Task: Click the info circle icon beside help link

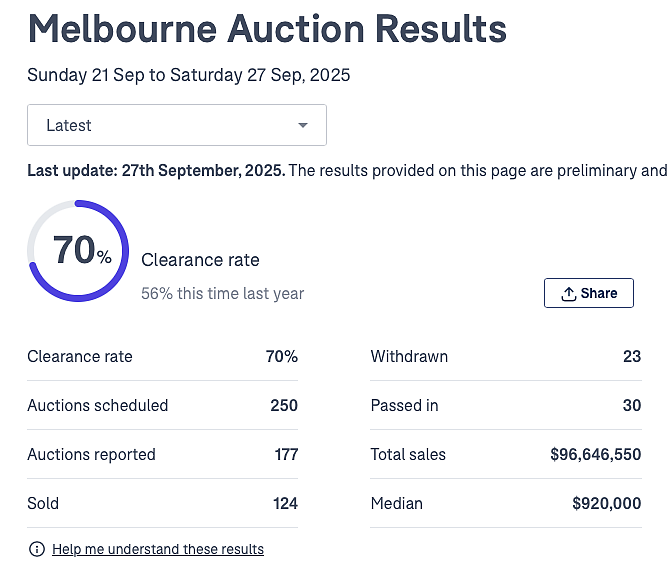Action: (x=37, y=549)
